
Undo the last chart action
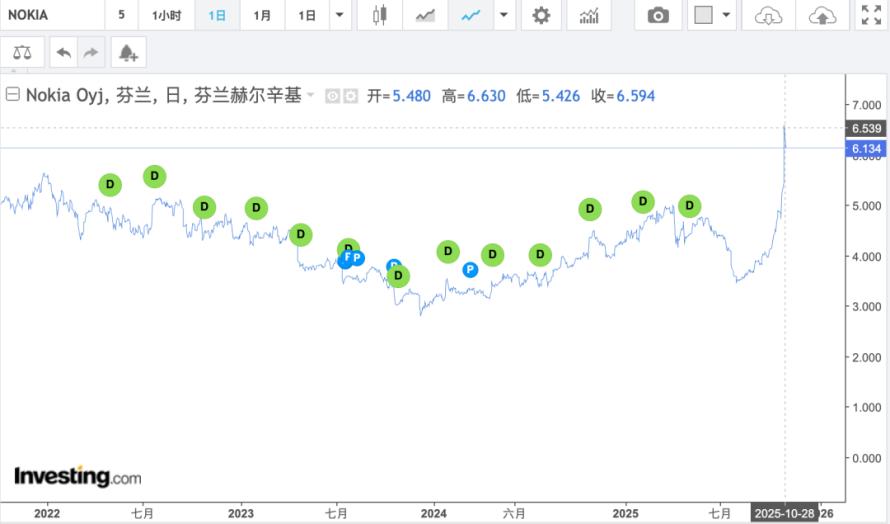click(x=64, y=52)
